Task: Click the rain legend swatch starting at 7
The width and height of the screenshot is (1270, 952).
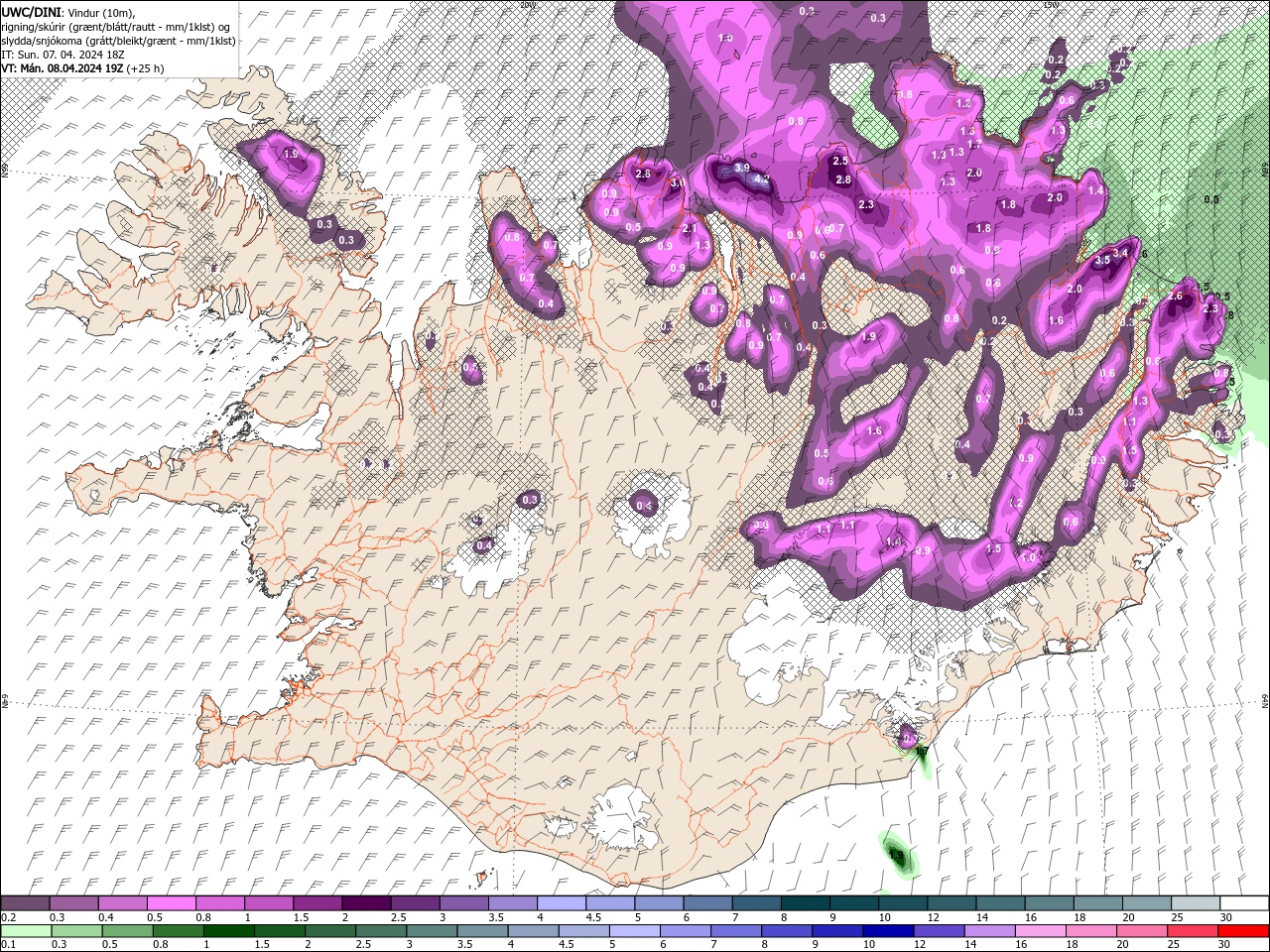Action: 735,930
